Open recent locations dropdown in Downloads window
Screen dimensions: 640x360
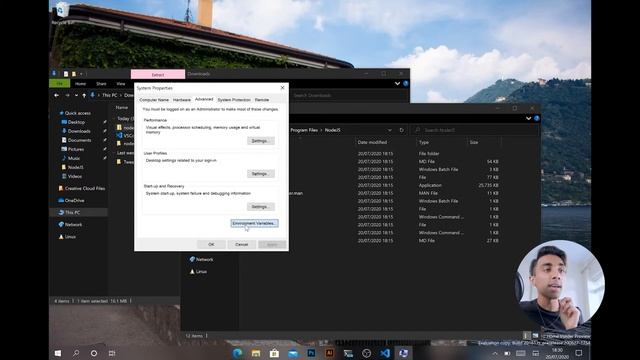[76, 95]
